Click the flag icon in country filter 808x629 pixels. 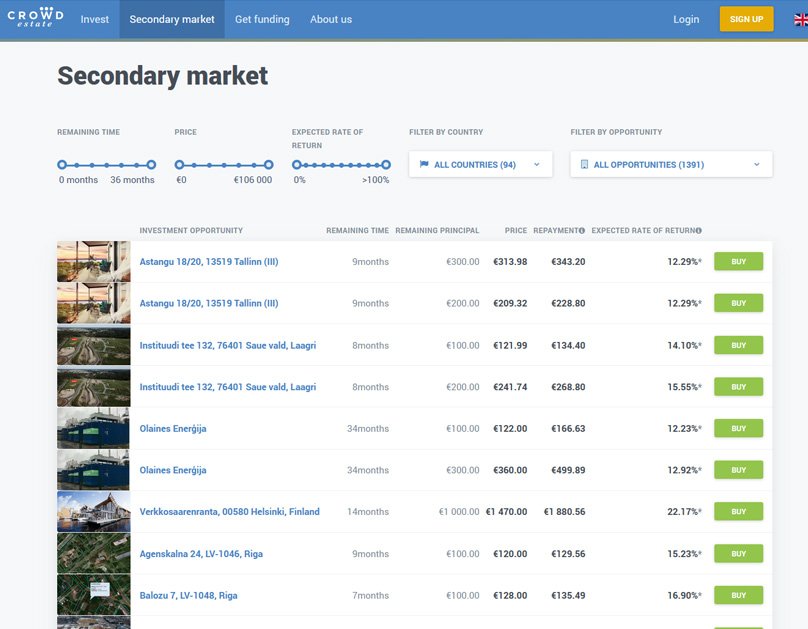click(424, 165)
